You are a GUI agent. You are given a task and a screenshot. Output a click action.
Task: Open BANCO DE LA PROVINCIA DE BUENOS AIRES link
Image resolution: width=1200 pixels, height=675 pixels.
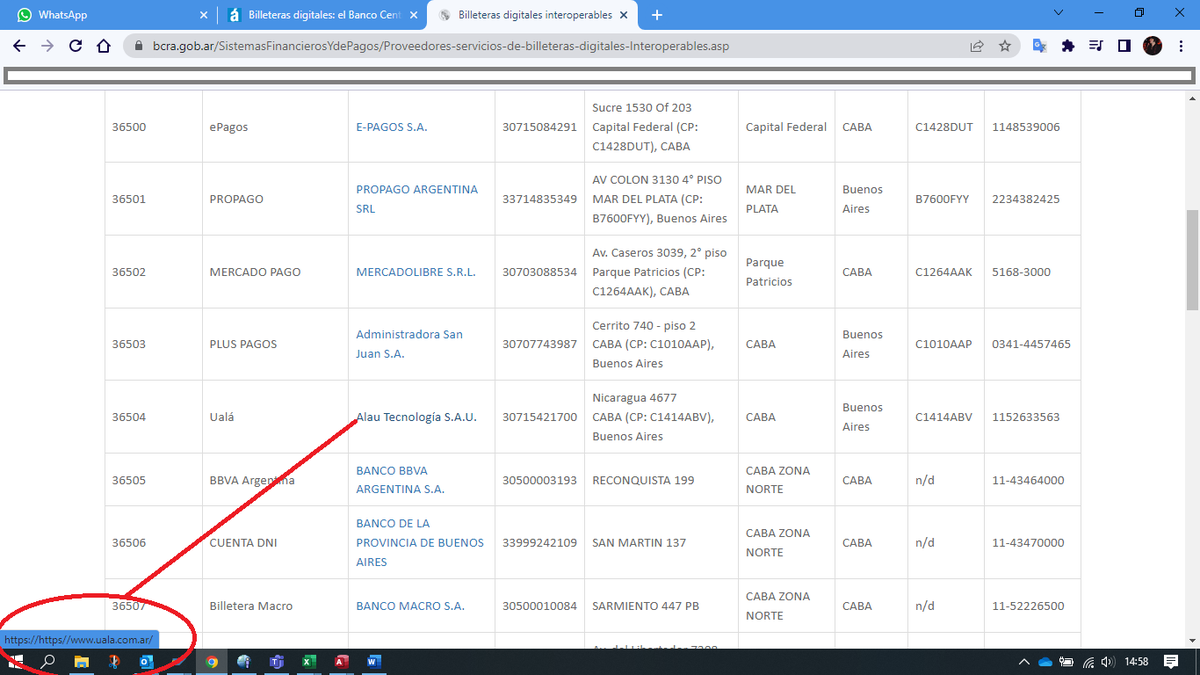pyautogui.click(x=420, y=543)
